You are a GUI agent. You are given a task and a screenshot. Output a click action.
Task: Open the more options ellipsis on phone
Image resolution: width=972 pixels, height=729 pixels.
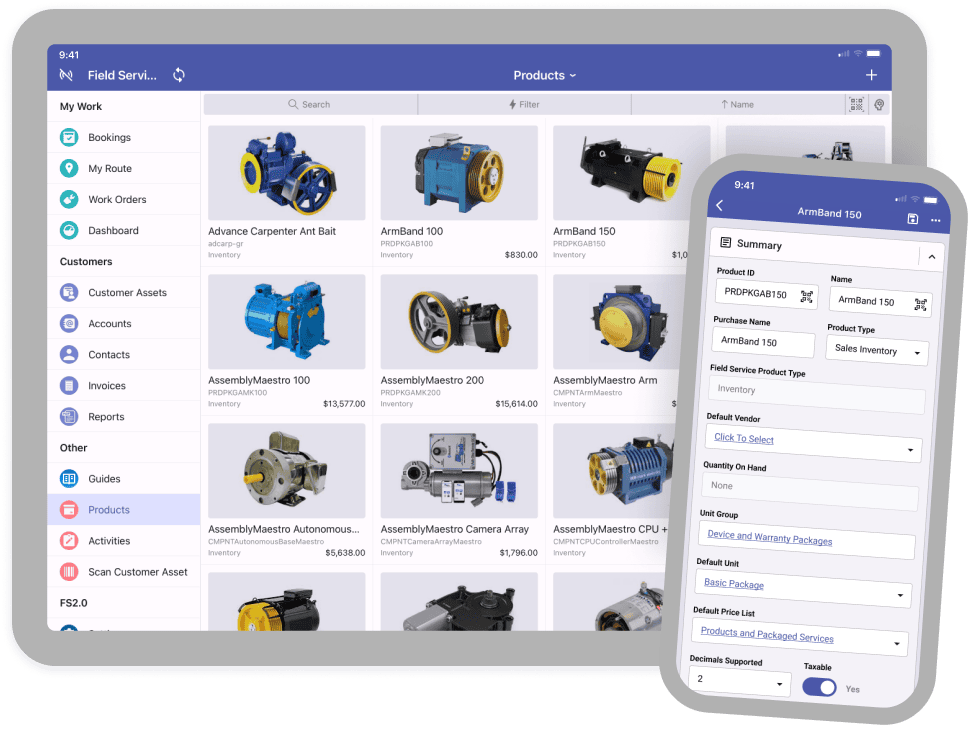point(935,220)
